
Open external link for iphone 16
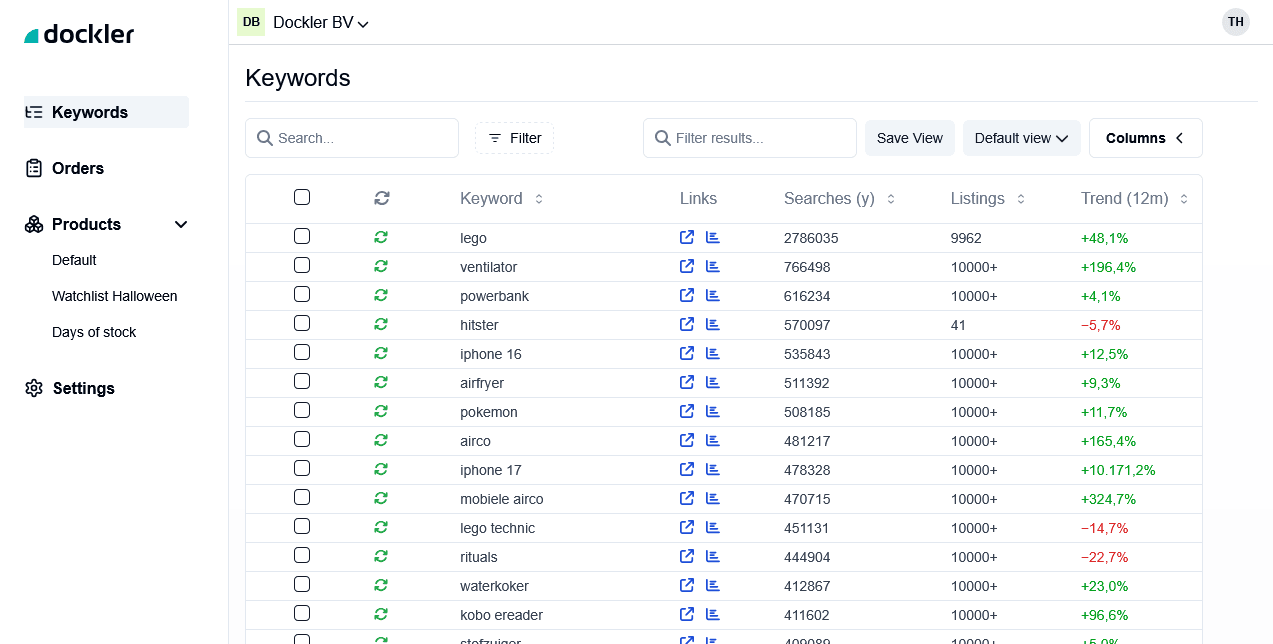pos(687,354)
